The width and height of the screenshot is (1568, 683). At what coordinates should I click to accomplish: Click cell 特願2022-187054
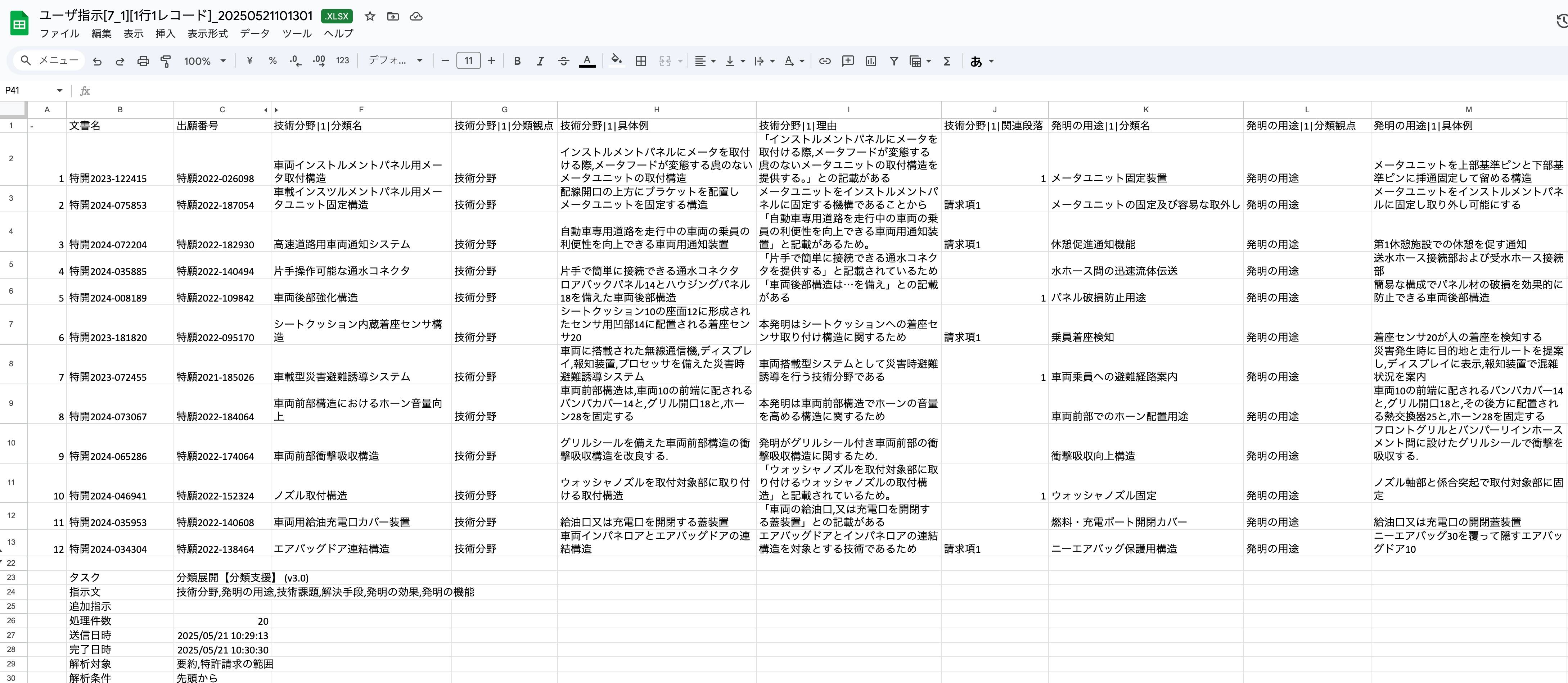pos(222,198)
